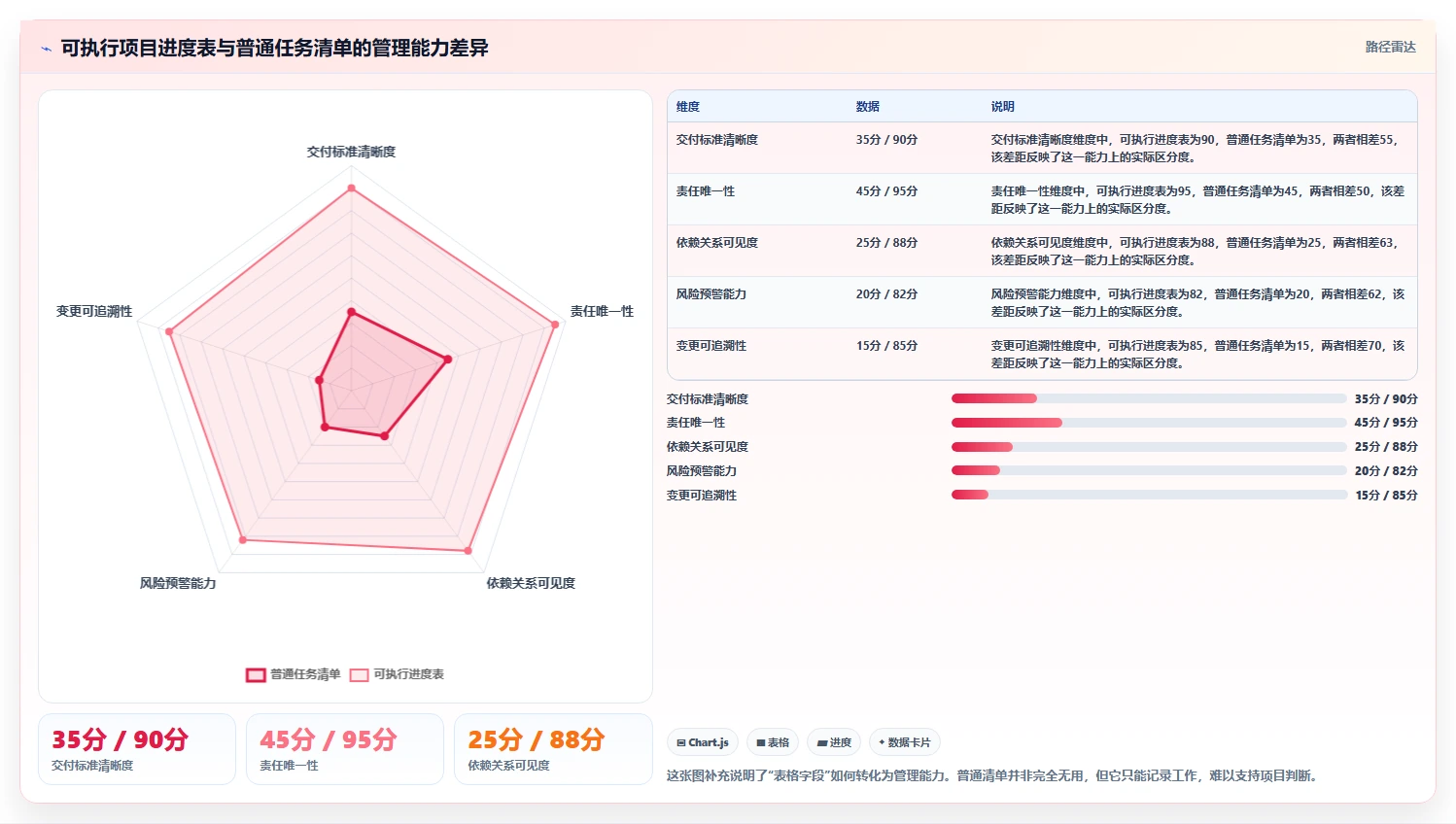This screenshot has height=824, width=1456.
Task: Open the 25分 / 88分 依赖关系可见度 stat card
Action: (553, 749)
